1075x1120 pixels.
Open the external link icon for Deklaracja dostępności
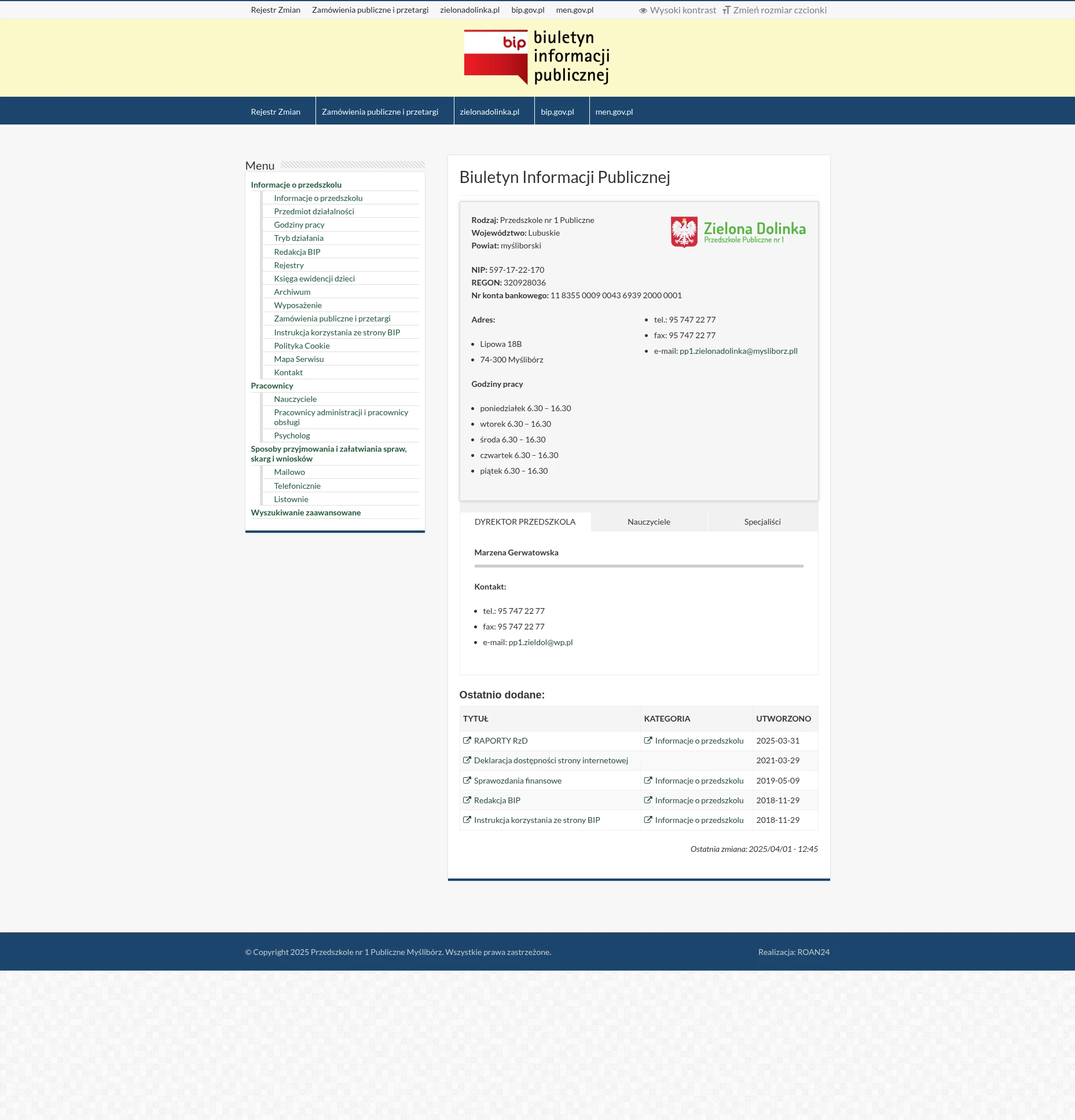[x=467, y=760]
